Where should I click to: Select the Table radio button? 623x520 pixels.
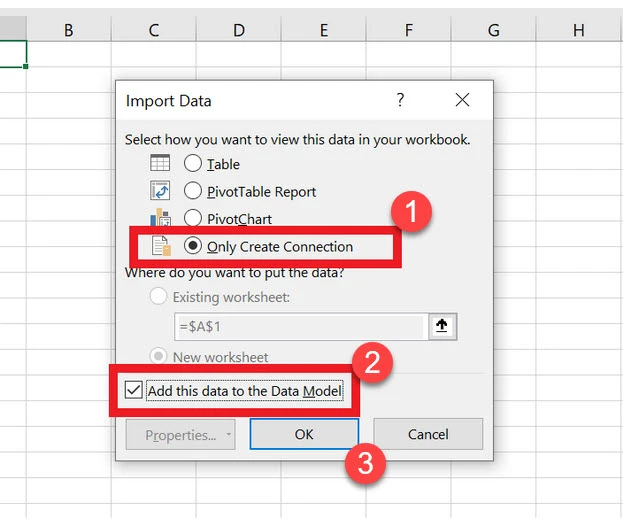coord(193,163)
